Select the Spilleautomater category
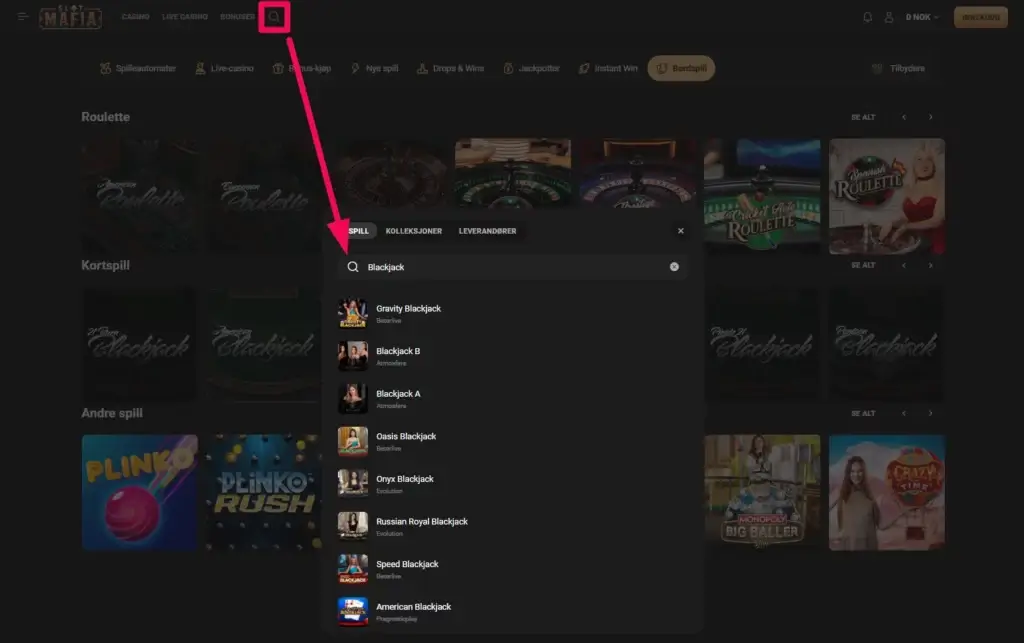 [x=138, y=68]
